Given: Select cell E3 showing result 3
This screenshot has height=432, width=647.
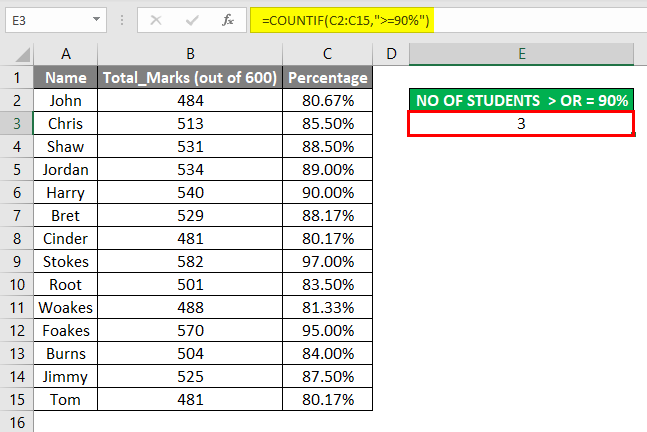Looking at the screenshot, I should tap(522, 123).
